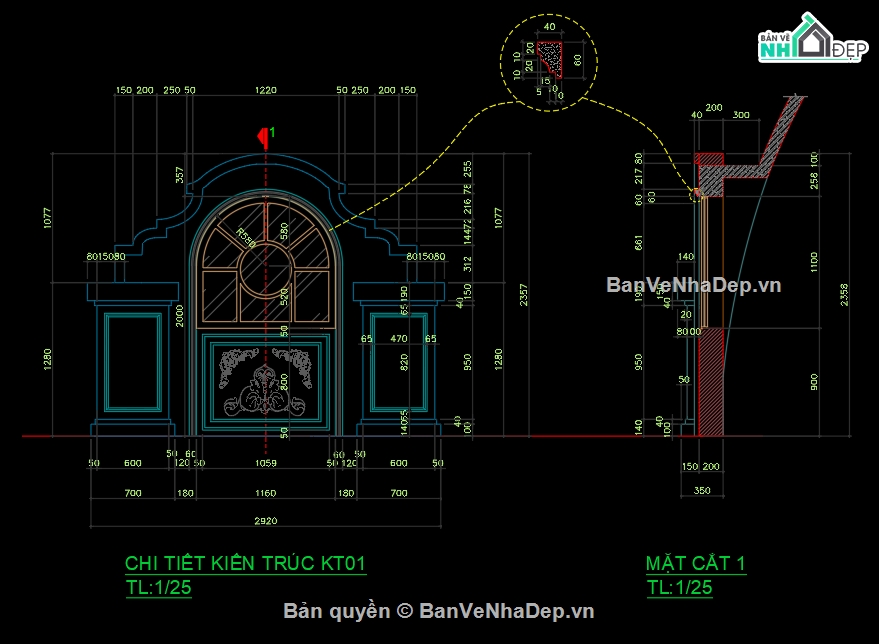Select the CHI TIẾT KIẾN TRÚC KT01 title
This screenshot has height=644, width=879.
point(245,564)
